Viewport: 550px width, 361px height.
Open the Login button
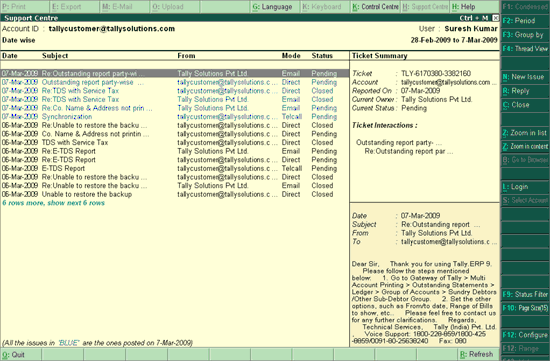[525, 187]
